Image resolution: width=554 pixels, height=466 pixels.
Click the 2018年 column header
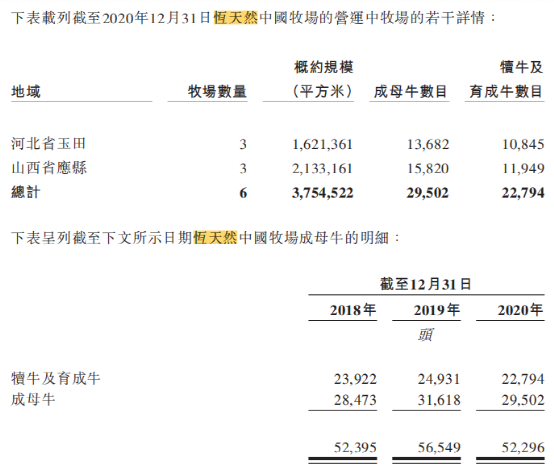(x=353, y=310)
